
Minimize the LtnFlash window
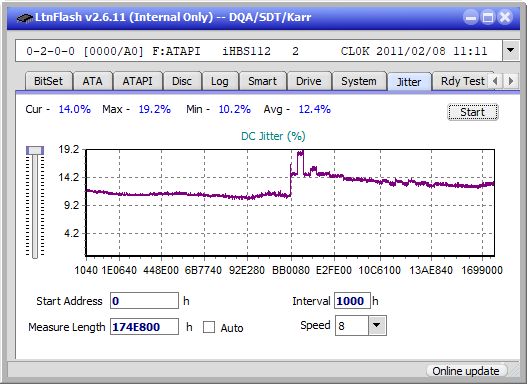471,17
